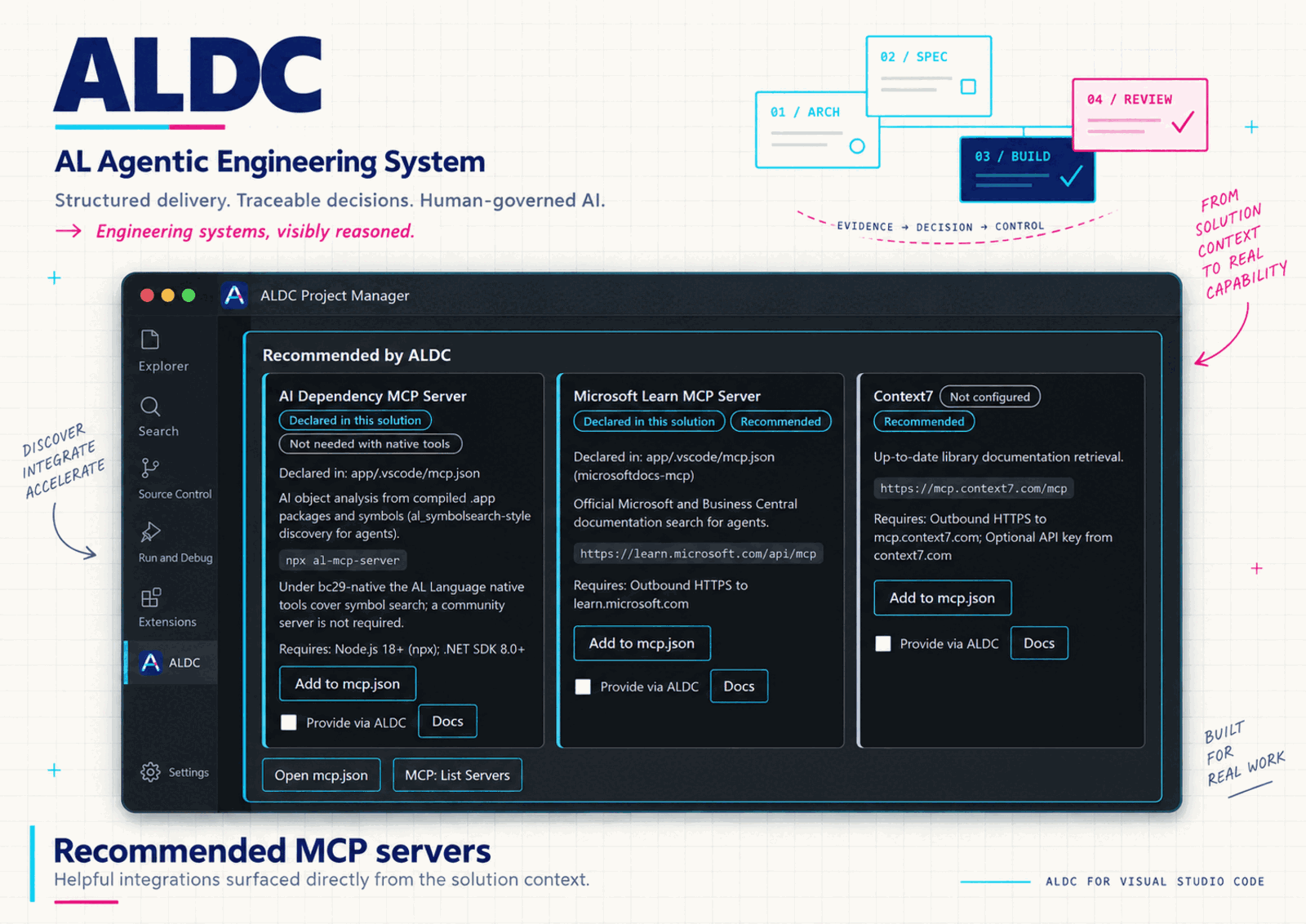Viewport: 1306px width, 924px height.
Task: Click the npx al-mcp-server command text
Action: (x=343, y=561)
